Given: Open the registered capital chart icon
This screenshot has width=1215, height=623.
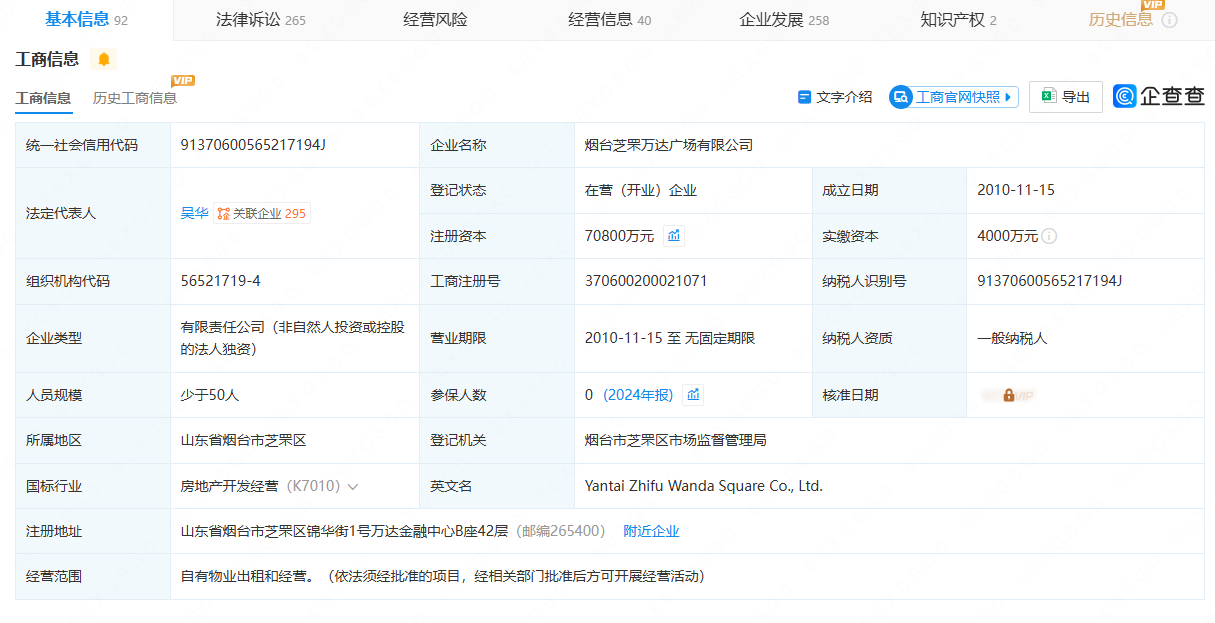Looking at the screenshot, I should click(674, 236).
